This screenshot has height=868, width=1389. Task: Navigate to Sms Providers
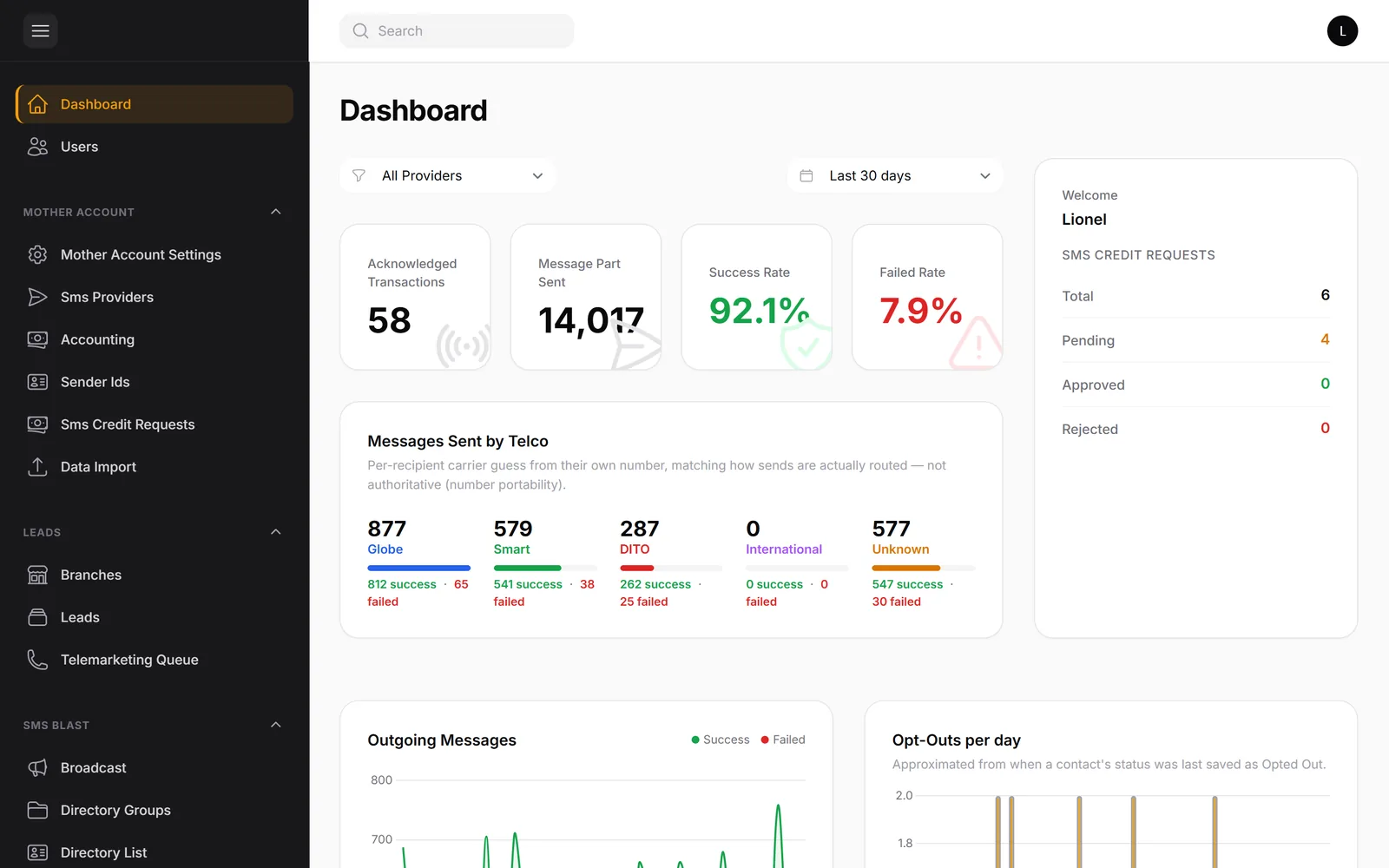155,297
